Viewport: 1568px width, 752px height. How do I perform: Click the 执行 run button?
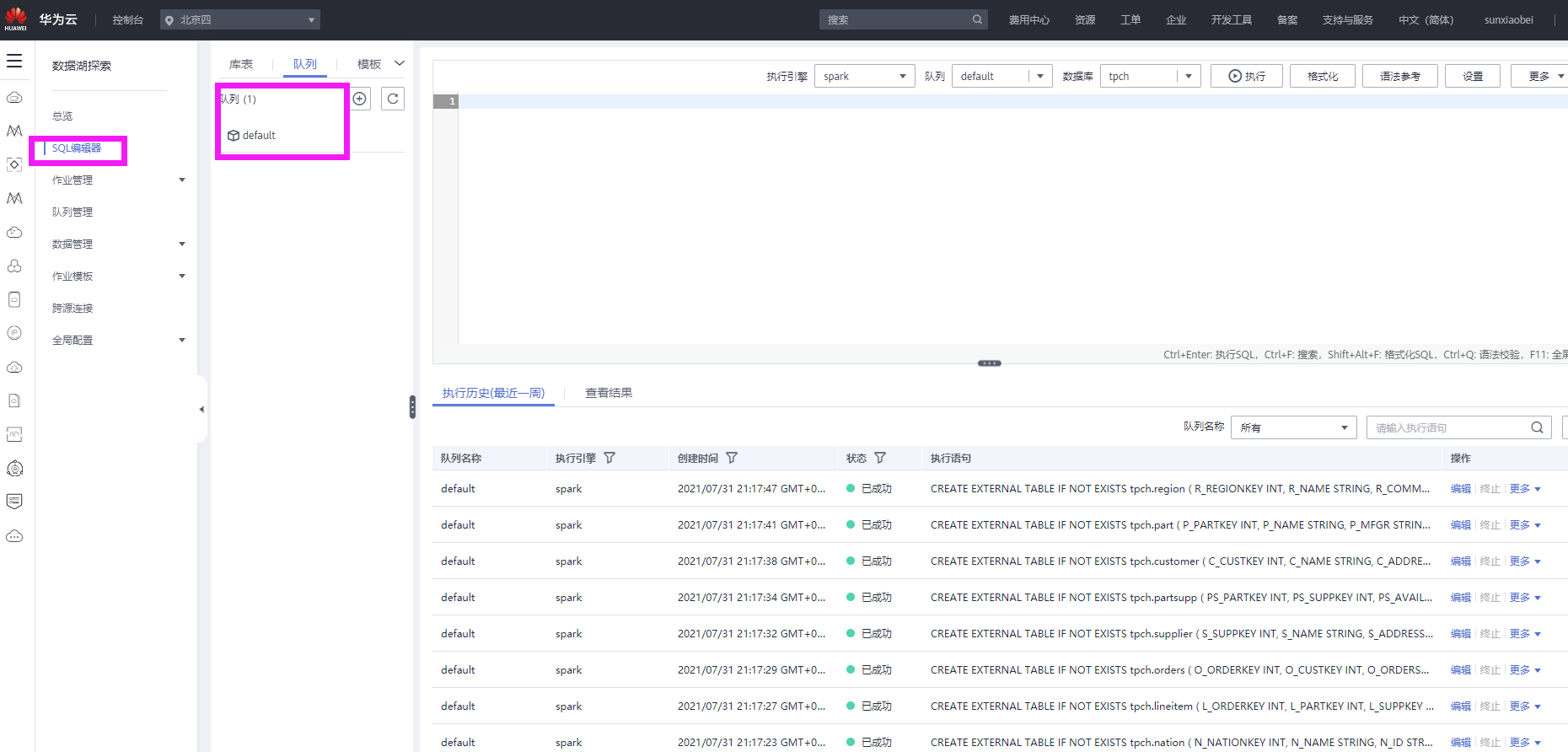[1246, 76]
